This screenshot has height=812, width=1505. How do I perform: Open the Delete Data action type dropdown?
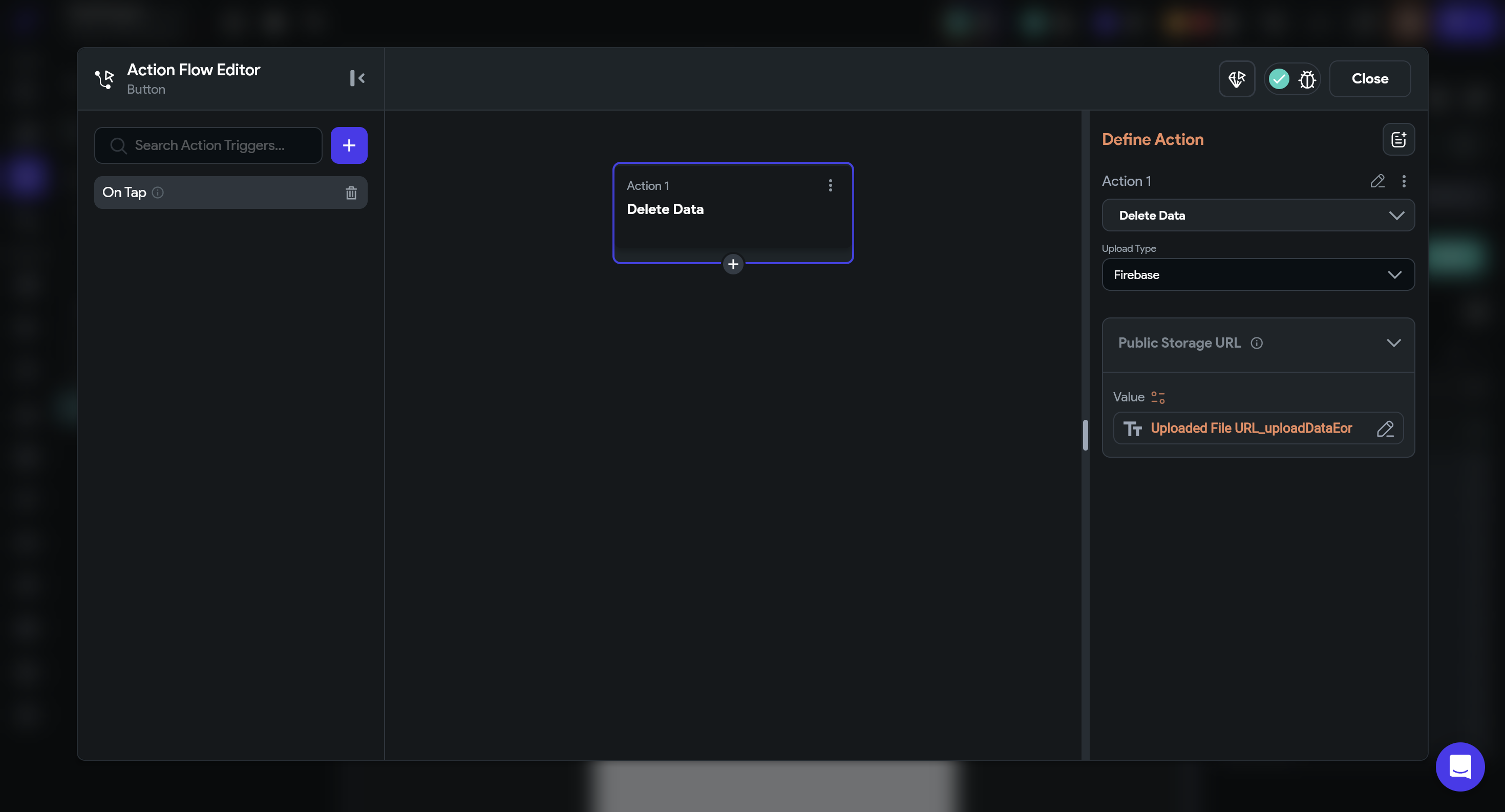point(1257,216)
